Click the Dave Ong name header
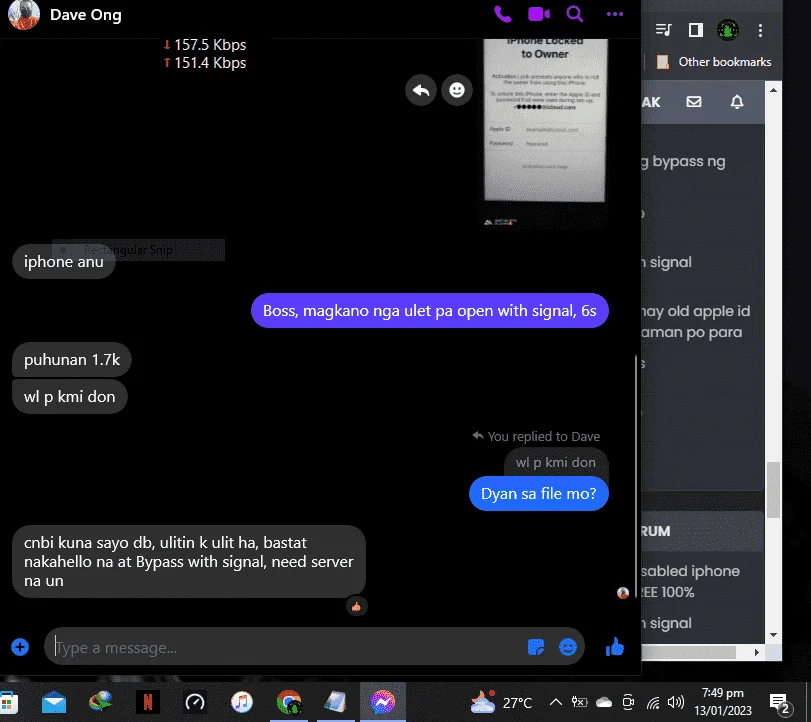The height and width of the screenshot is (722, 811). (x=86, y=14)
